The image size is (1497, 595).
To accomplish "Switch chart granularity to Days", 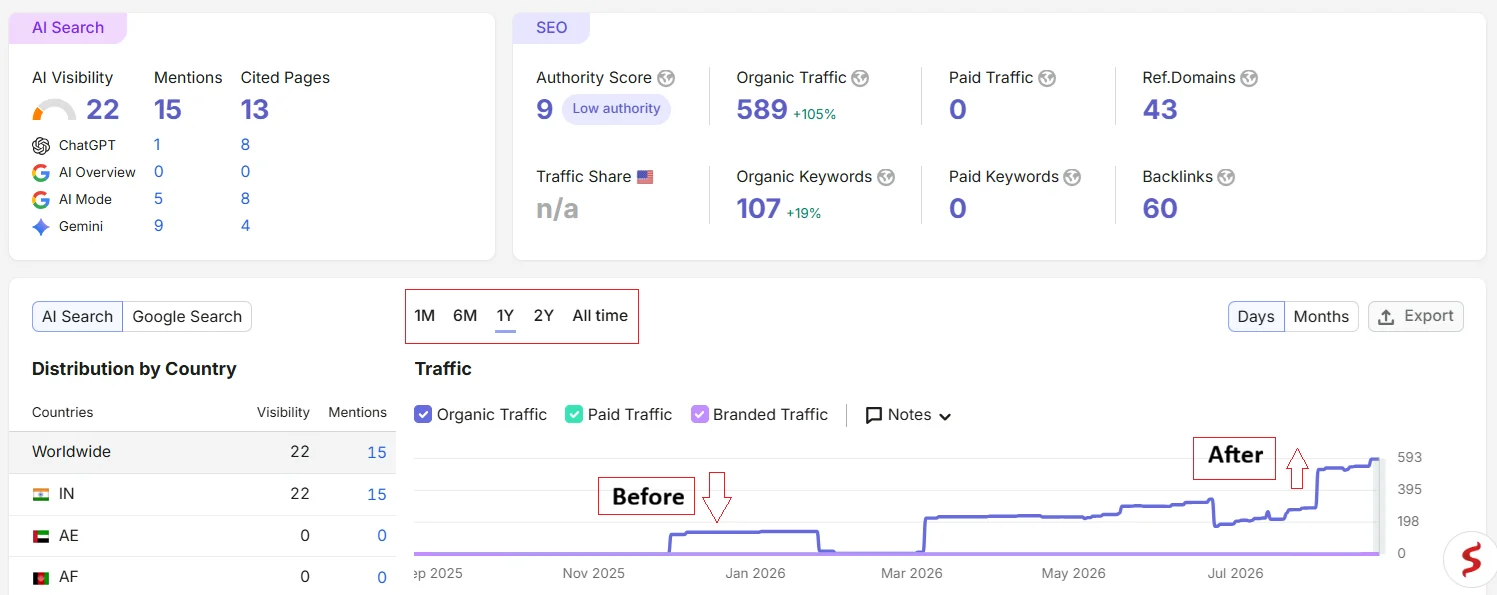I will [x=1256, y=316].
